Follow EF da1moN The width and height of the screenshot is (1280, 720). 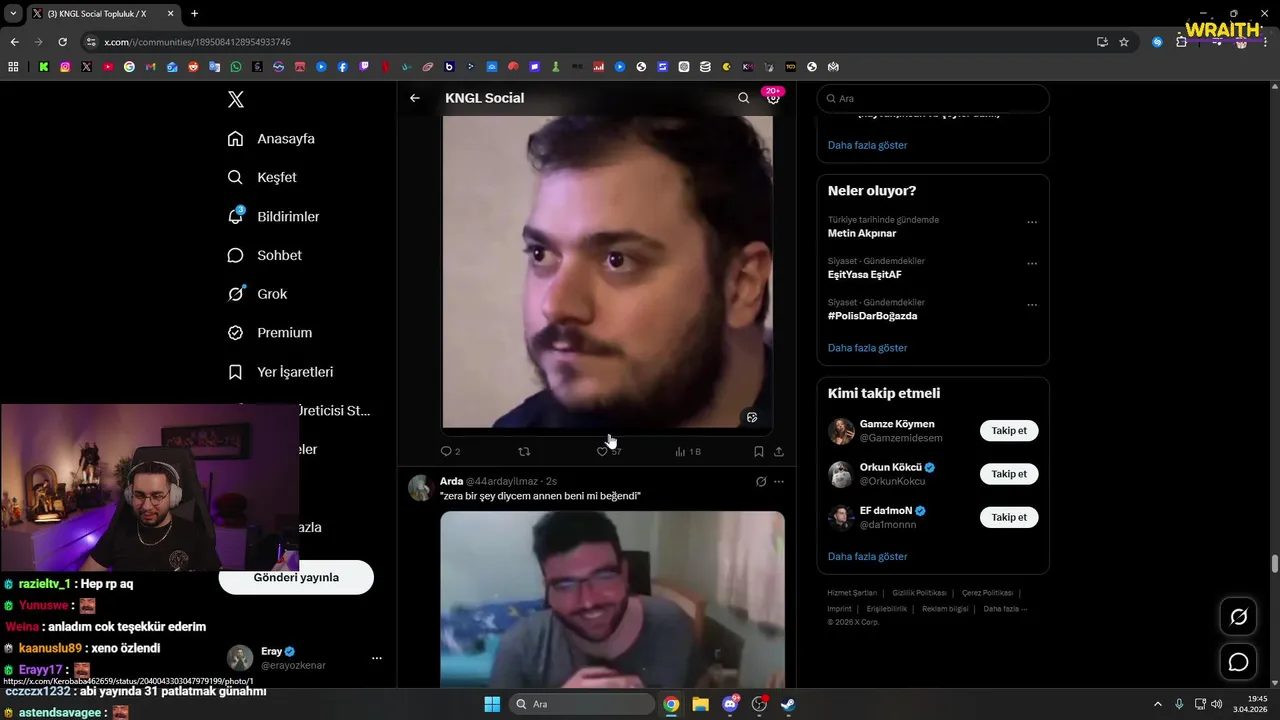click(x=1009, y=517)
